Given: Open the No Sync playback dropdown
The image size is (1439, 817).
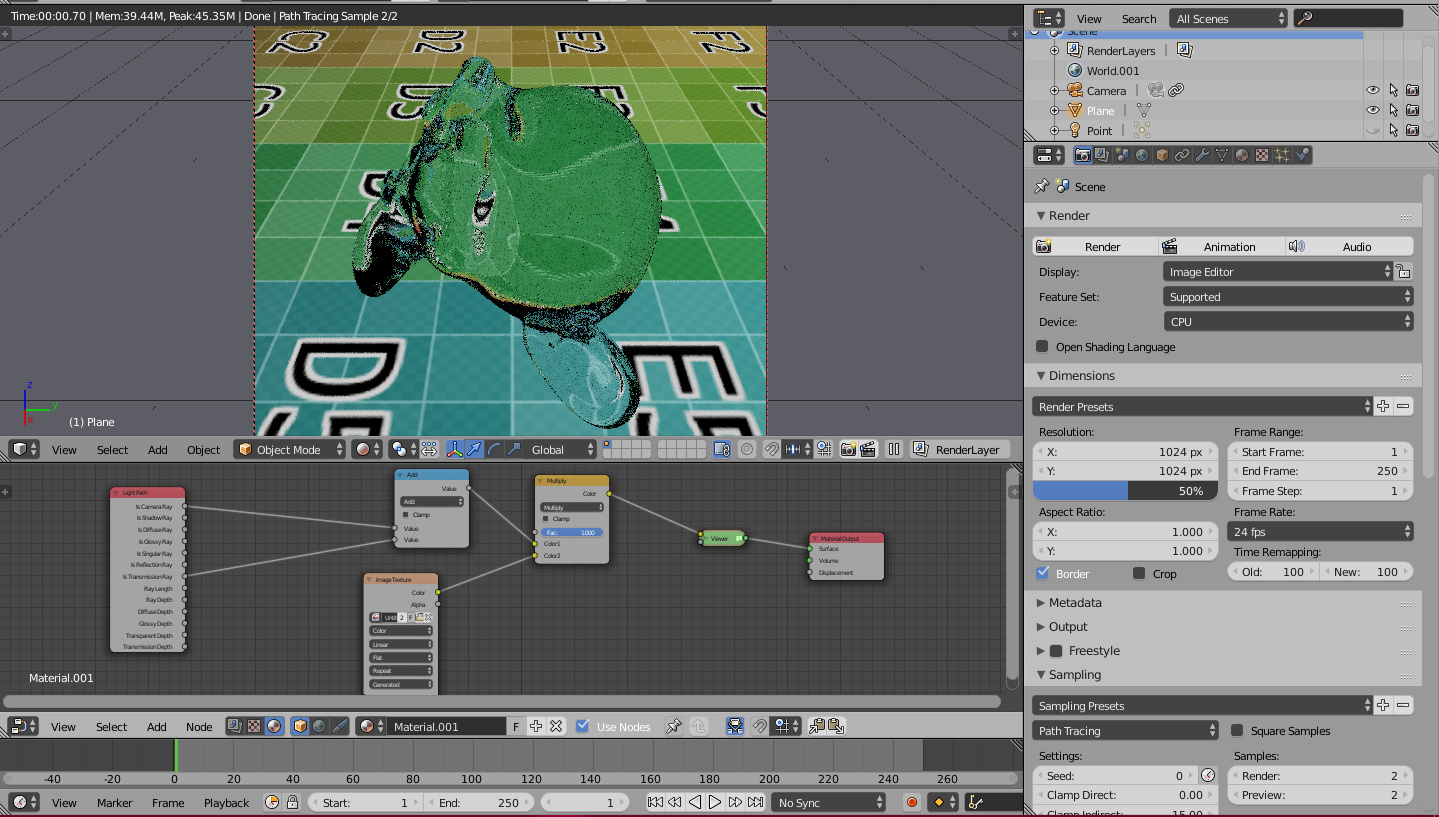Looking at the screenshot, I should click(829, 802).
